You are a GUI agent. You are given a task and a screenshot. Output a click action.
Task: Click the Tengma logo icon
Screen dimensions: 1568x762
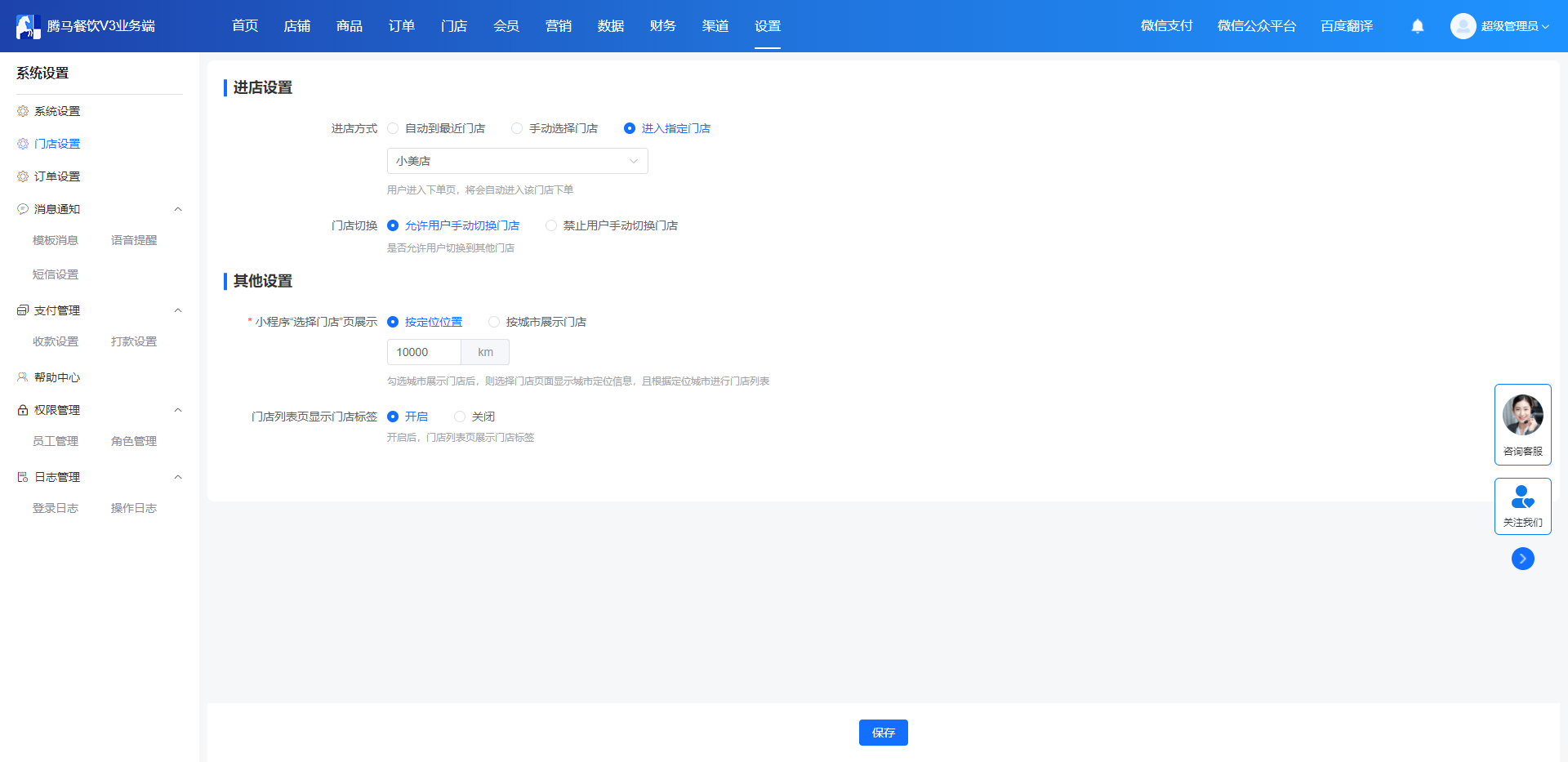point(28,26)
